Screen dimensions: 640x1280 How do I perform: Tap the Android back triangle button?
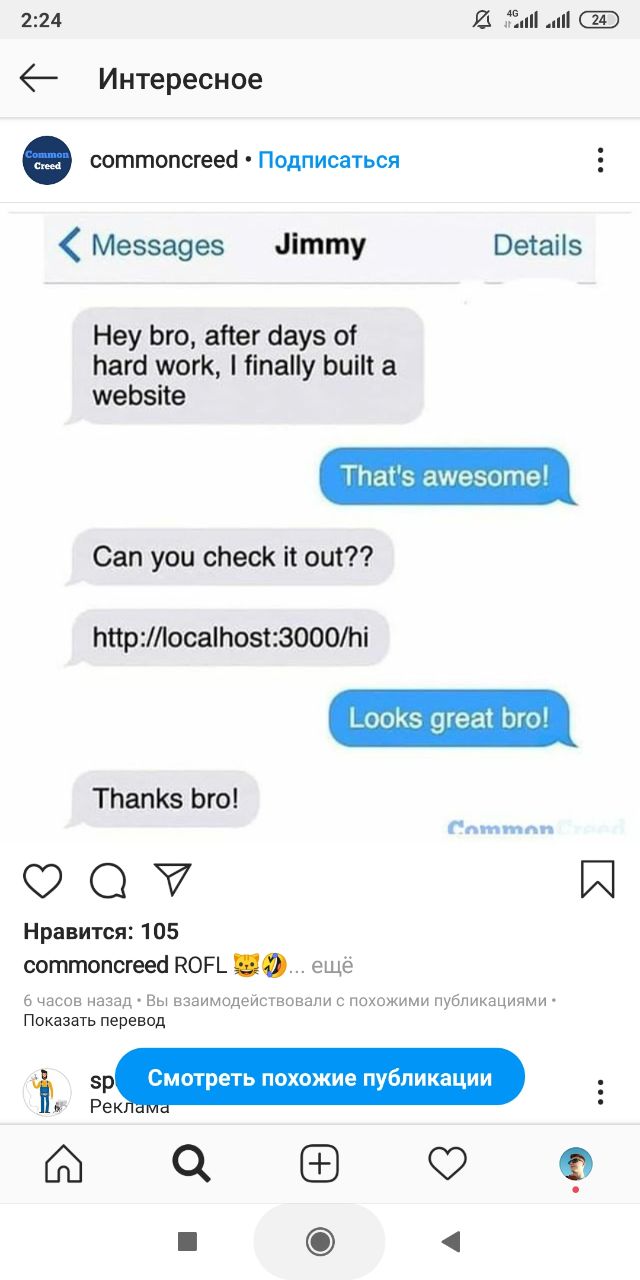point(451,1241)
